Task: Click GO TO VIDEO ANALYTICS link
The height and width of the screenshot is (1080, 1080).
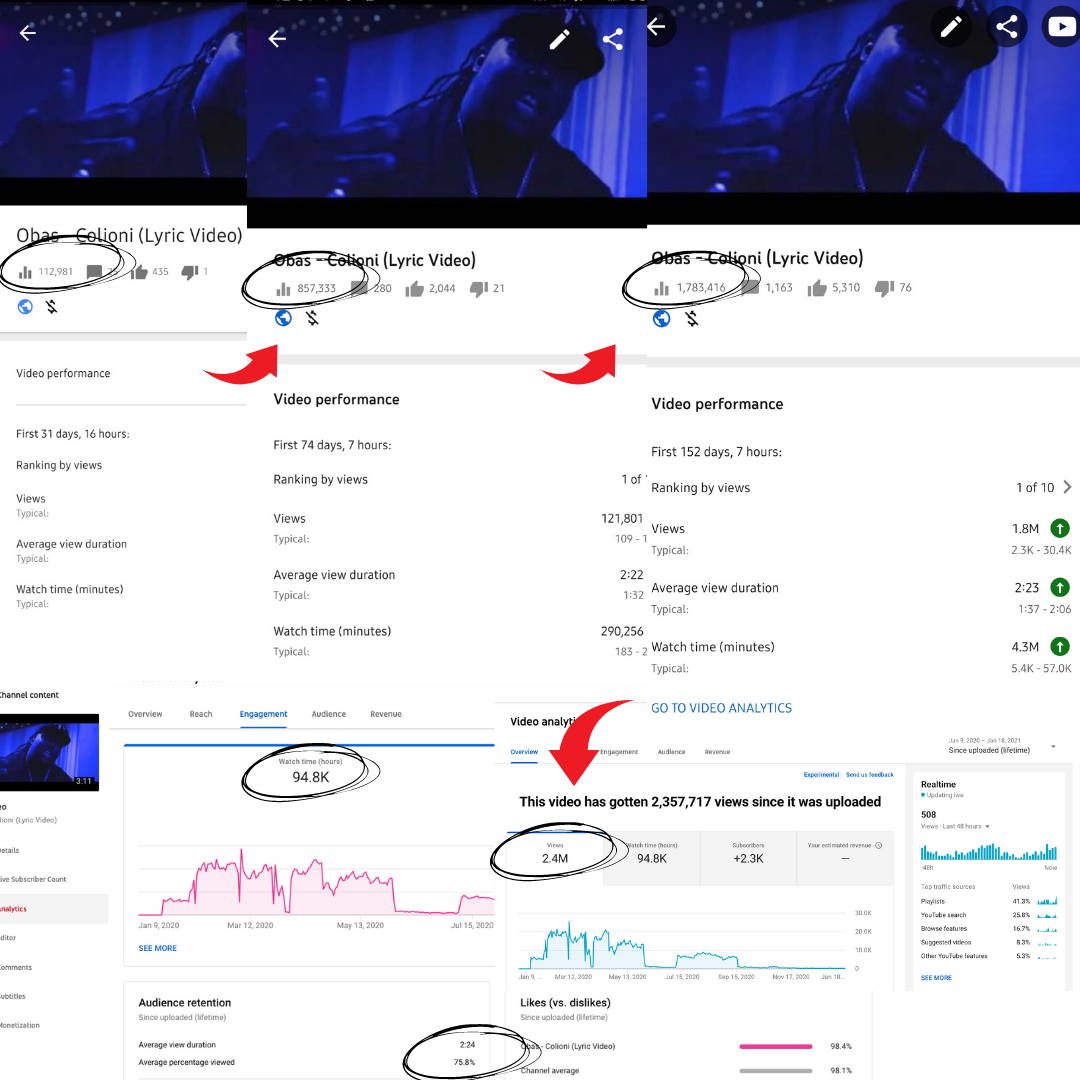Action: (721, 708)
